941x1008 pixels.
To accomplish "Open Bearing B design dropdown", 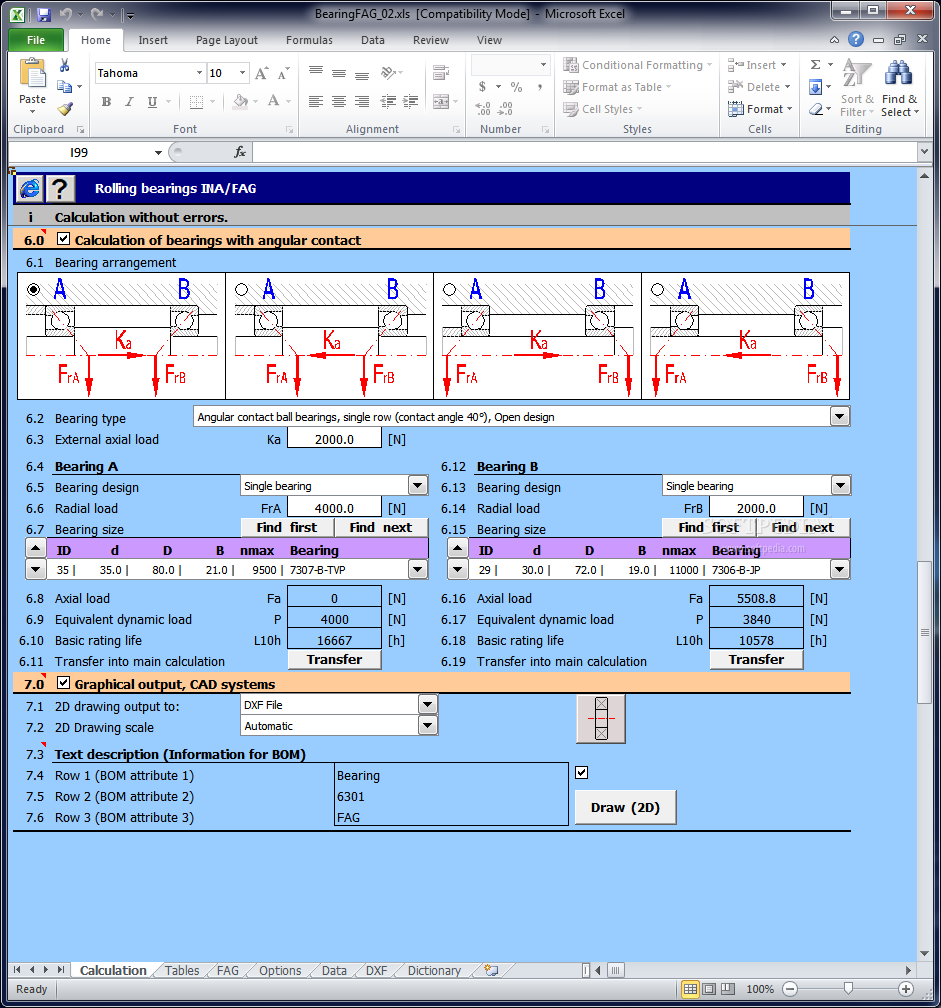I will tap(840, 485).
